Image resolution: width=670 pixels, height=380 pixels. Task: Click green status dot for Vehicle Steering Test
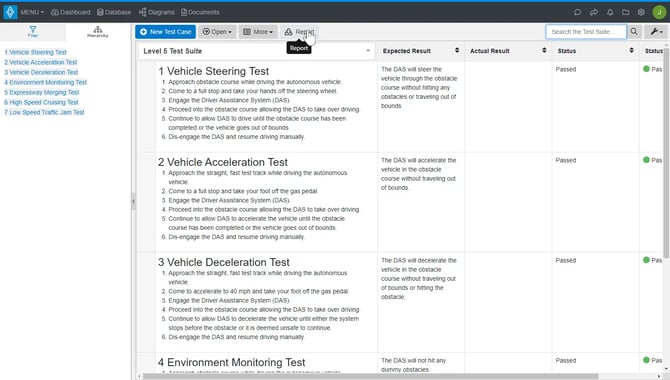646,69
